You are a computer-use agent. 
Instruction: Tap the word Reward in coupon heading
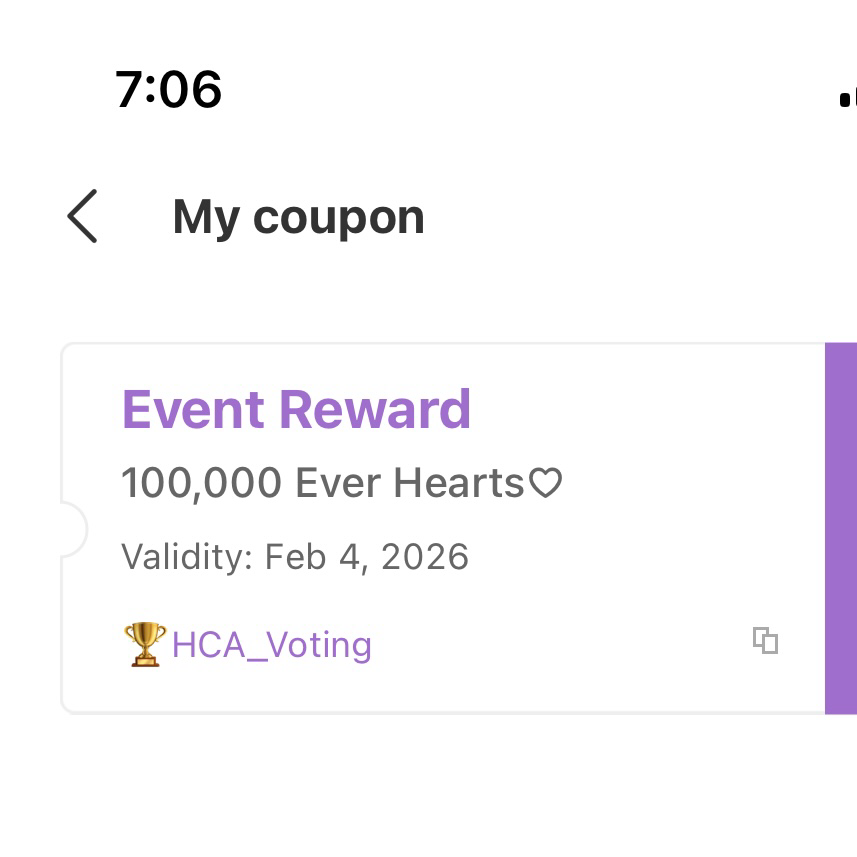(374, 410)
